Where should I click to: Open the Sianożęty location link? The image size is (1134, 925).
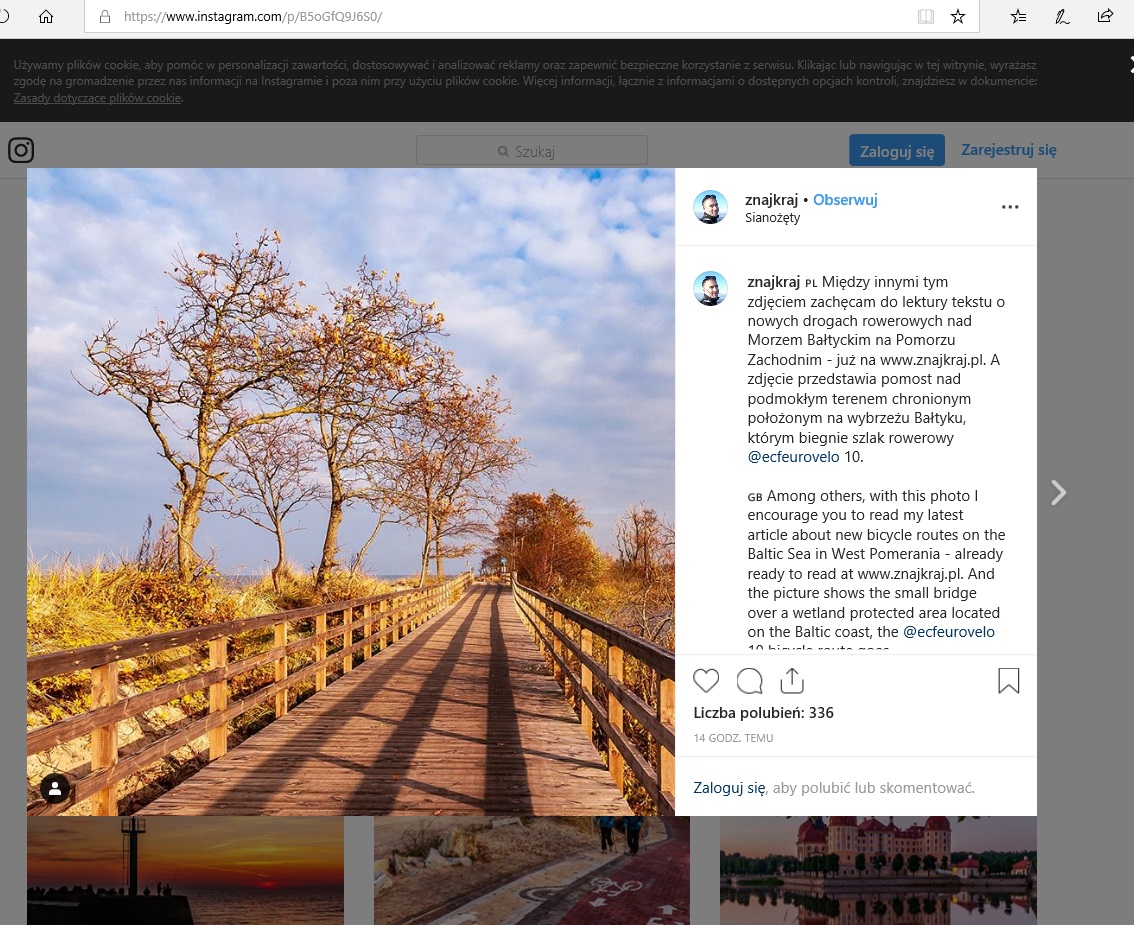[x=772, y=218]
